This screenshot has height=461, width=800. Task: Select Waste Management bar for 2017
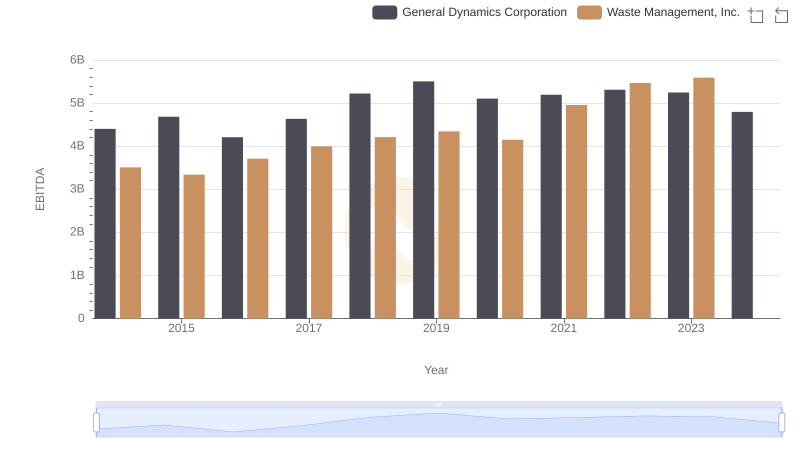[x=321, y=233]
